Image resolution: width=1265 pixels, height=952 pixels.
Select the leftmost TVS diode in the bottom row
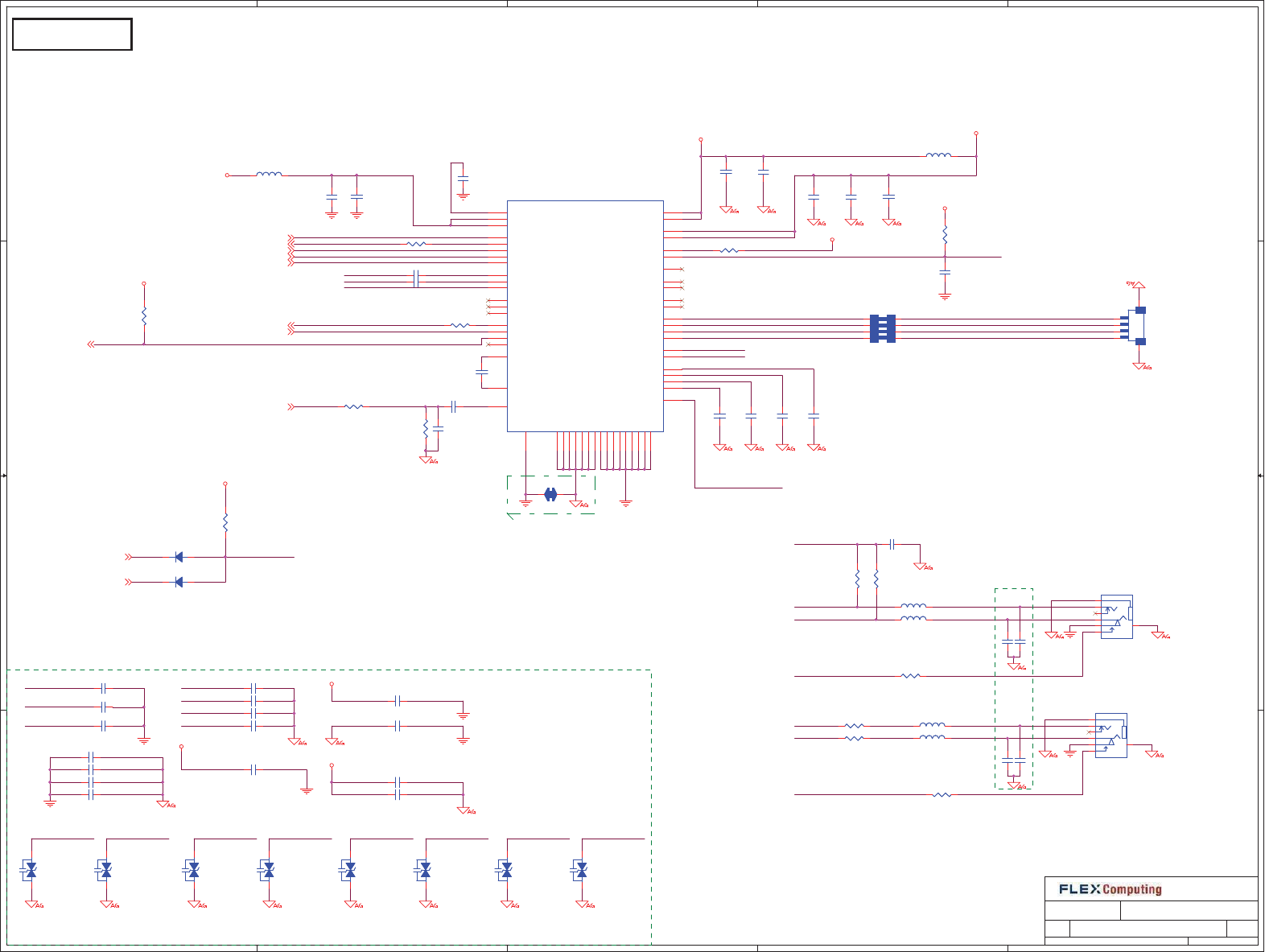[x=31, y=870]
